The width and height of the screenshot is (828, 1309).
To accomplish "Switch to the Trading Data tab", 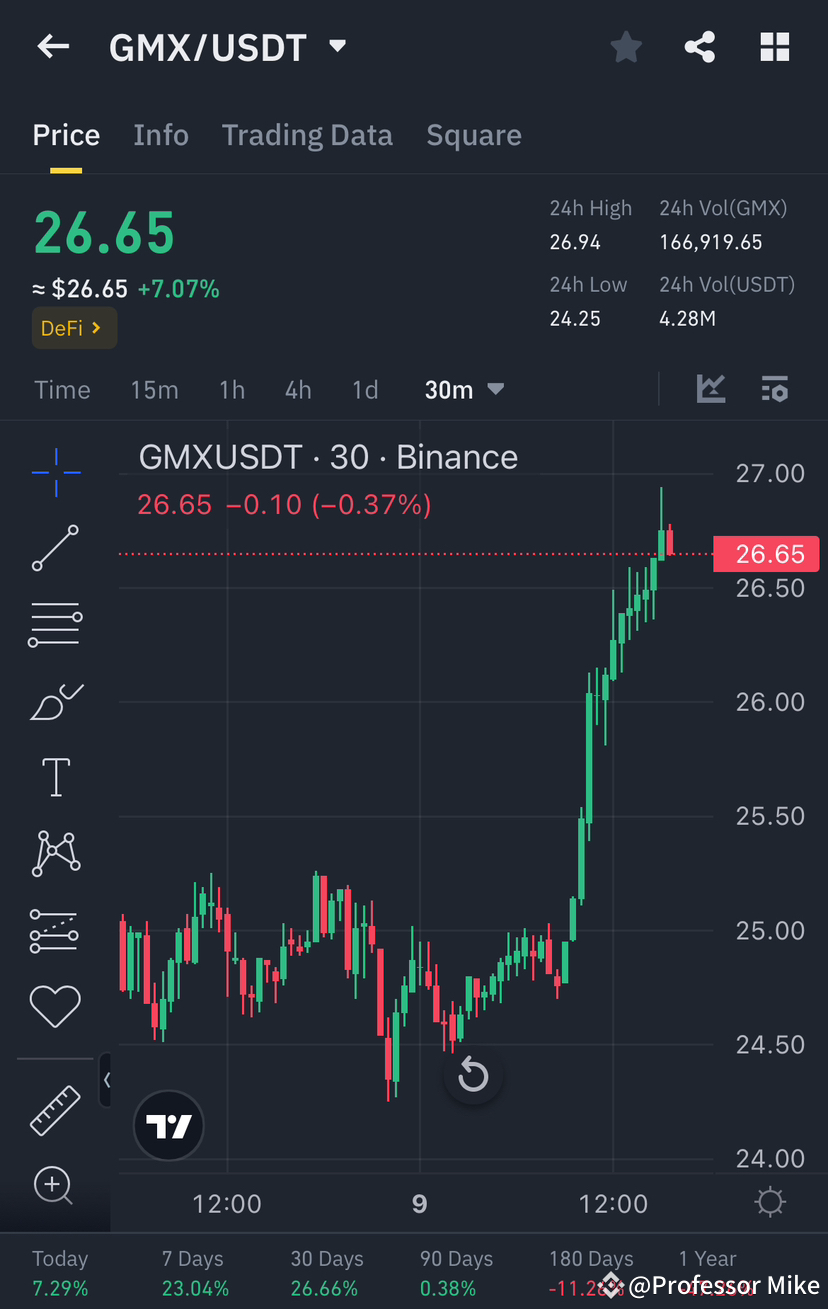I will [x=307, y=135].
